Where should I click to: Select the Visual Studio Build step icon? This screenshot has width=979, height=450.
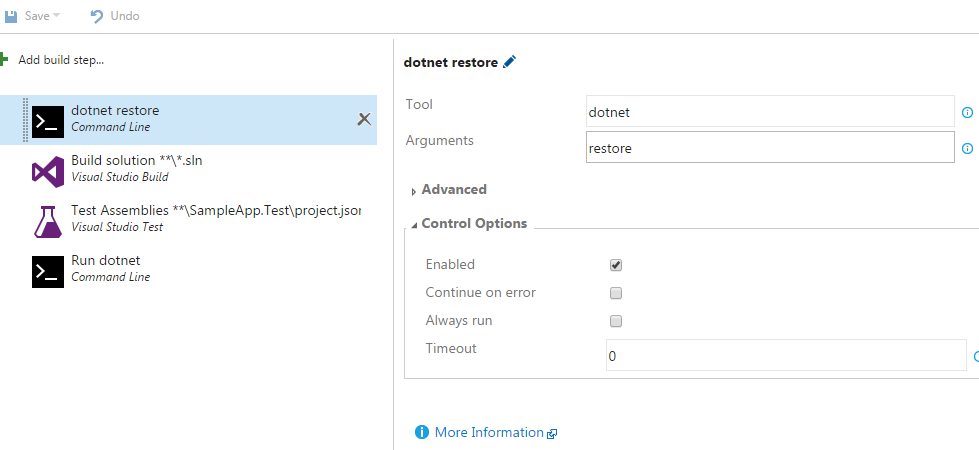coord(48,170)
